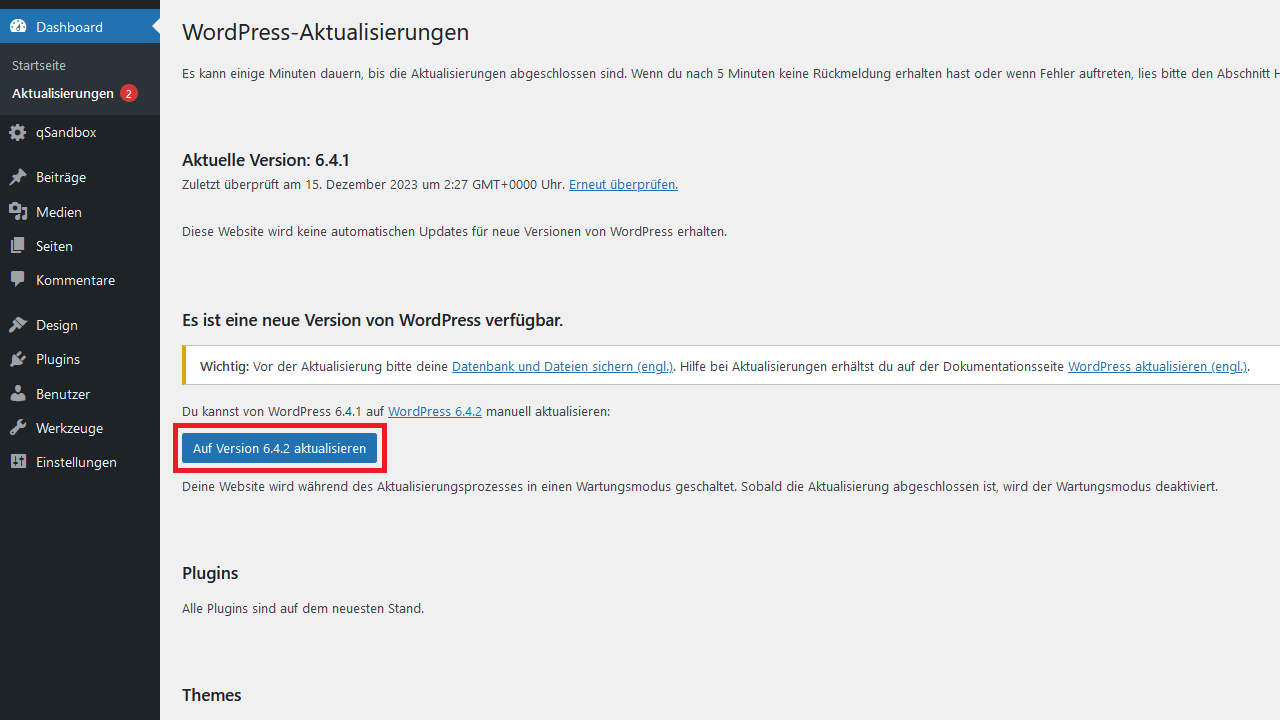1280x720 pixels.
Task: Open the Plugins menu in sidebar
Action: coord(80,359)
